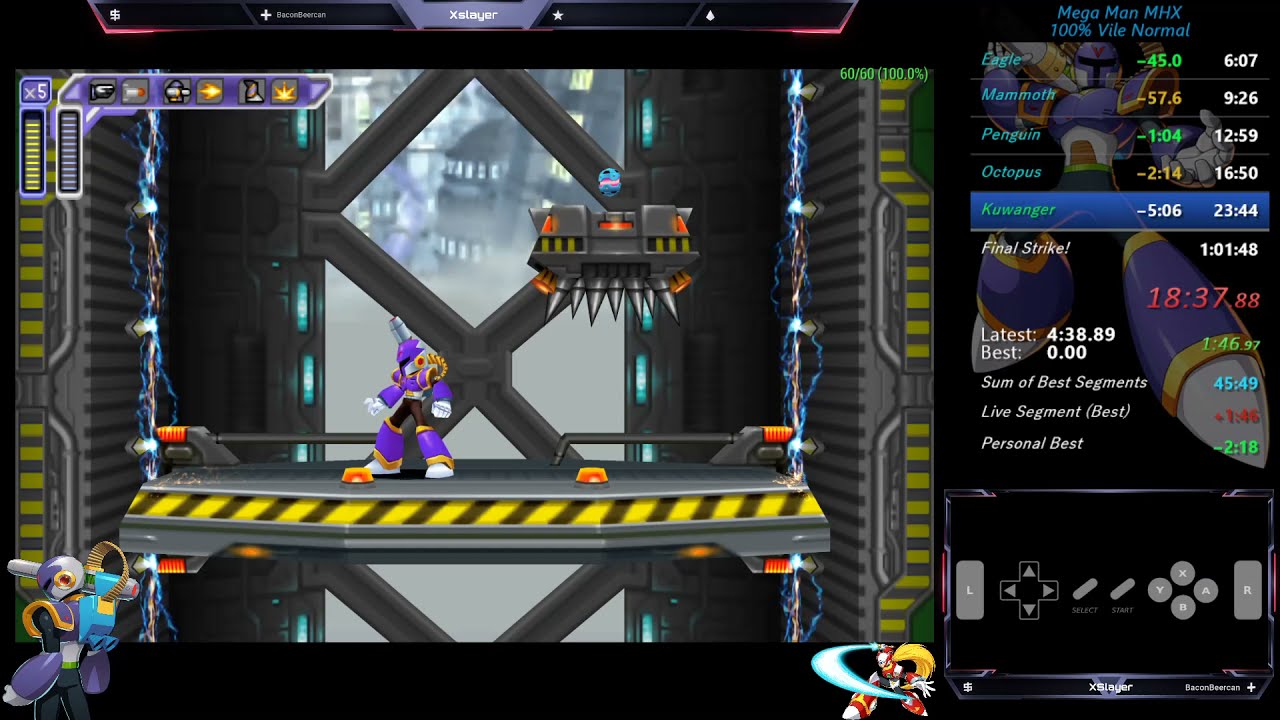The height and width of the screenshot is (720, 1280).
Task: Click the dollar sign icon in top banner
Action: click(x=116, y=15)
